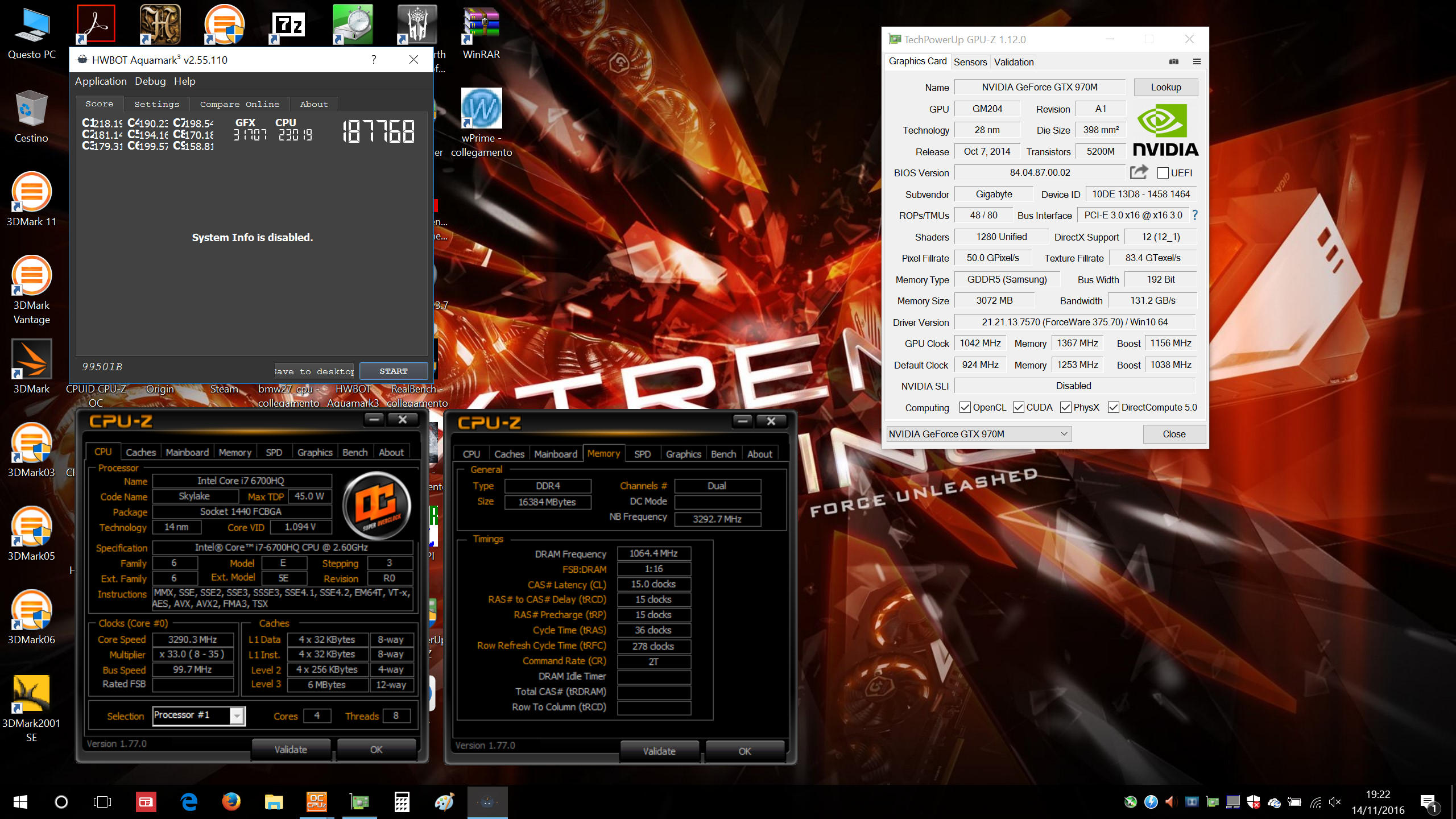The height and width of the screenshot is (819, 1456).
Task: Click the volume speaker tray icon
Action: [x=1335, y=803]
